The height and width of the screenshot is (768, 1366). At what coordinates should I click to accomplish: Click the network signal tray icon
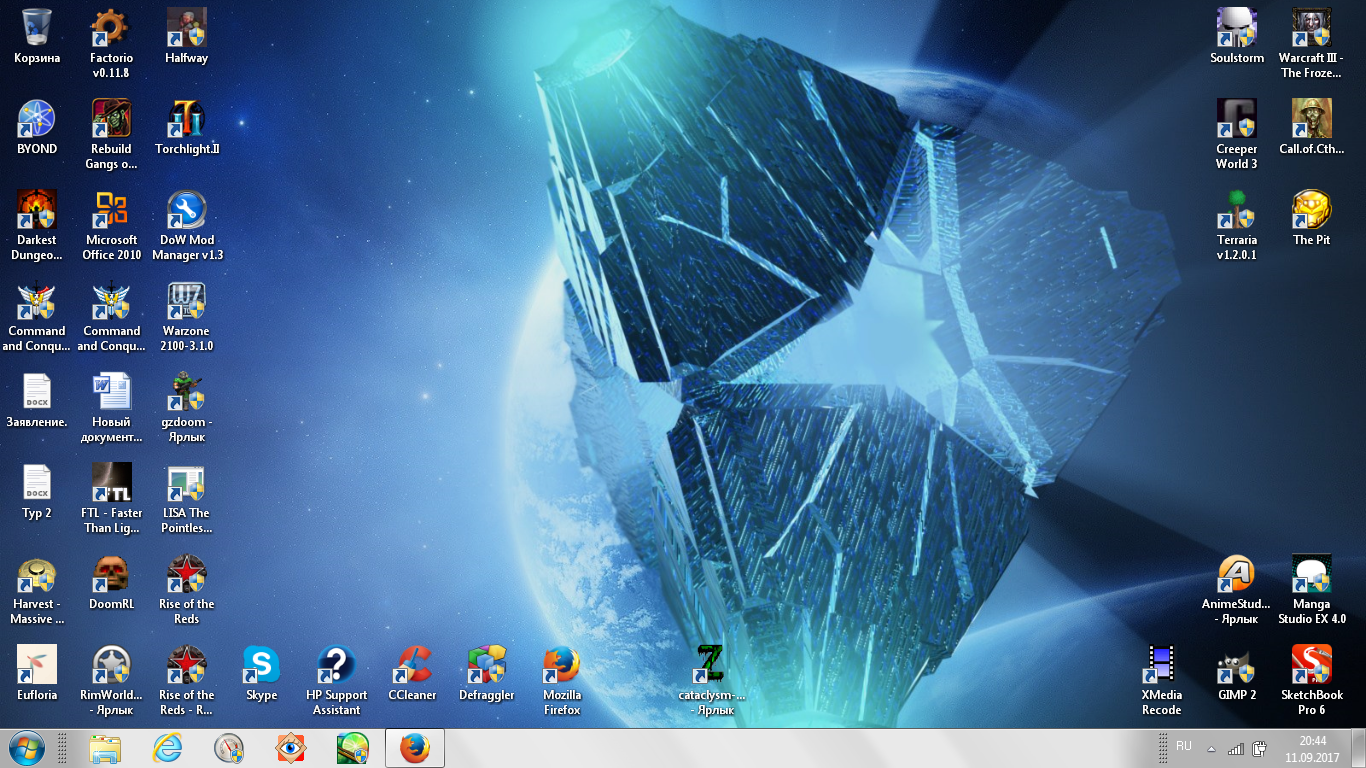(x=1236, y=748)
